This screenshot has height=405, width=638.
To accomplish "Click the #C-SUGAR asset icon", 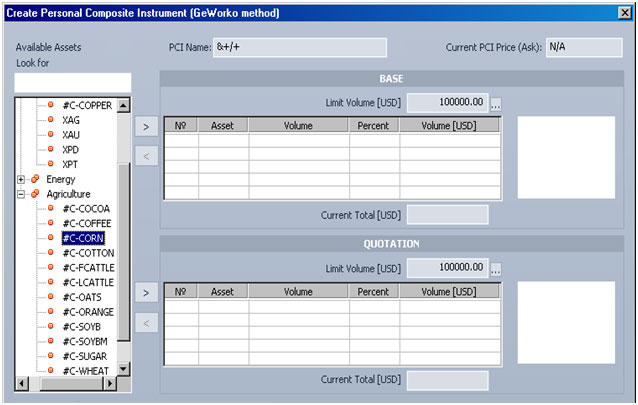I will point(51,356).
